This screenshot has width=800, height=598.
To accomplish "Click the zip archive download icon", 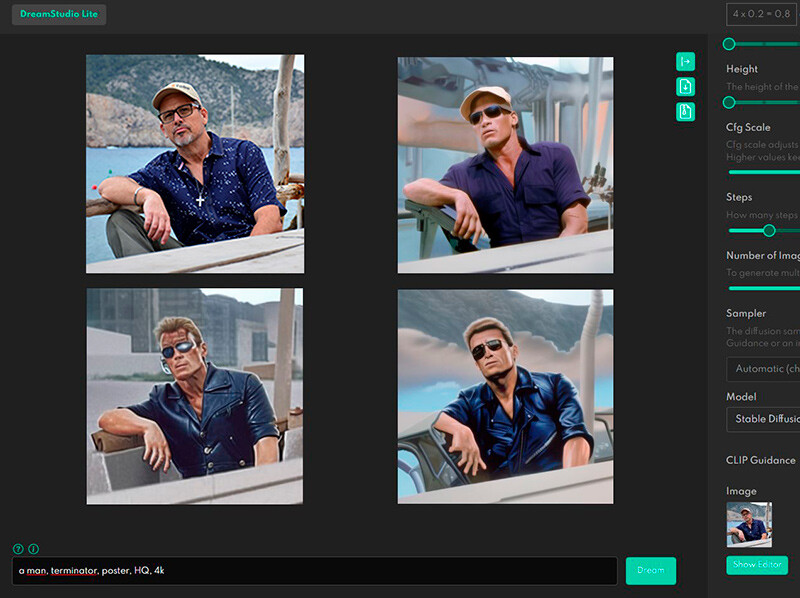I will coord(685,111).
